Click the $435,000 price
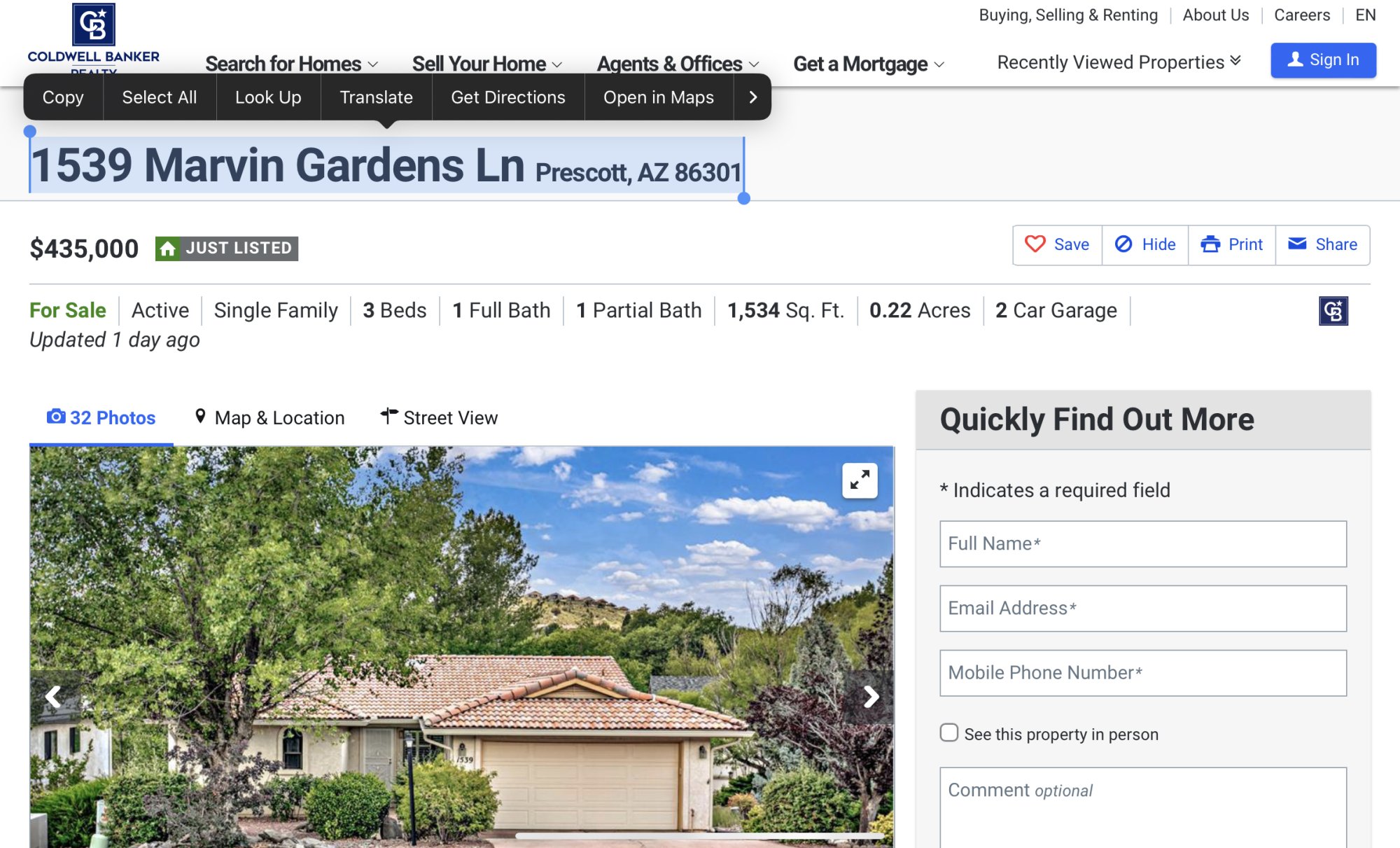The height and width of the screenshot is (848, 1400). tap(84, 249)
